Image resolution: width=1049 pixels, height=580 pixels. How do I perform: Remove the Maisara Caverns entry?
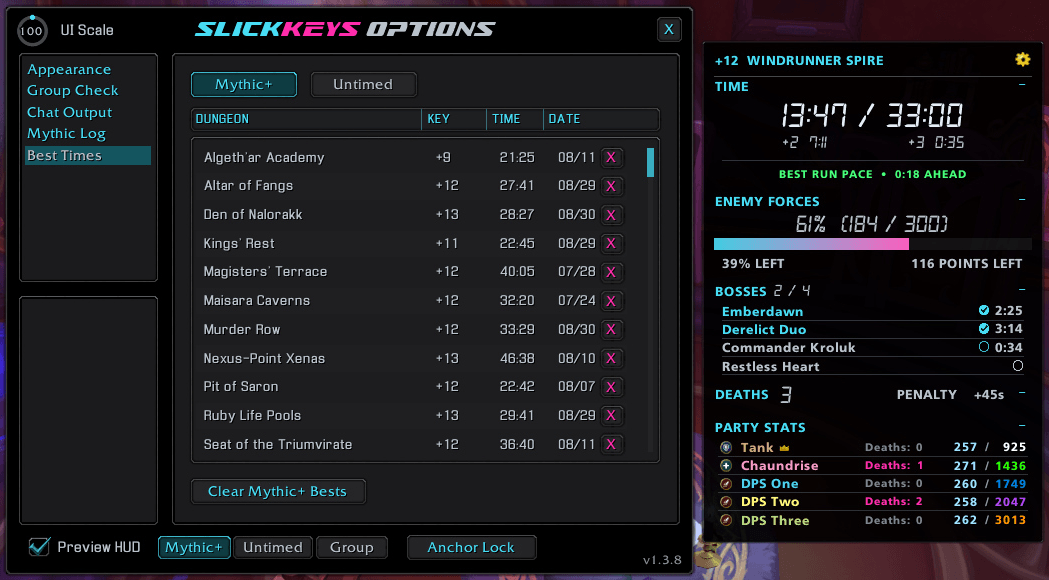611,301
